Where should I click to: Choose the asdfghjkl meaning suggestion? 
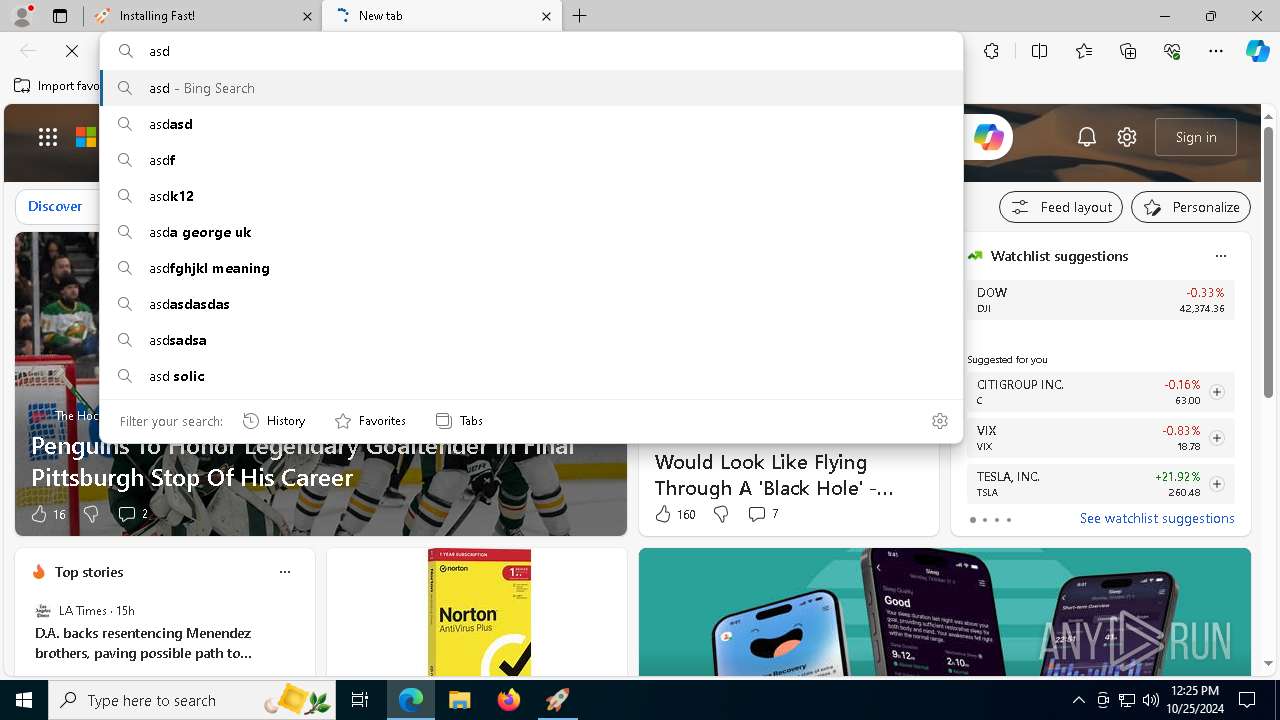(x=531, y=268)
